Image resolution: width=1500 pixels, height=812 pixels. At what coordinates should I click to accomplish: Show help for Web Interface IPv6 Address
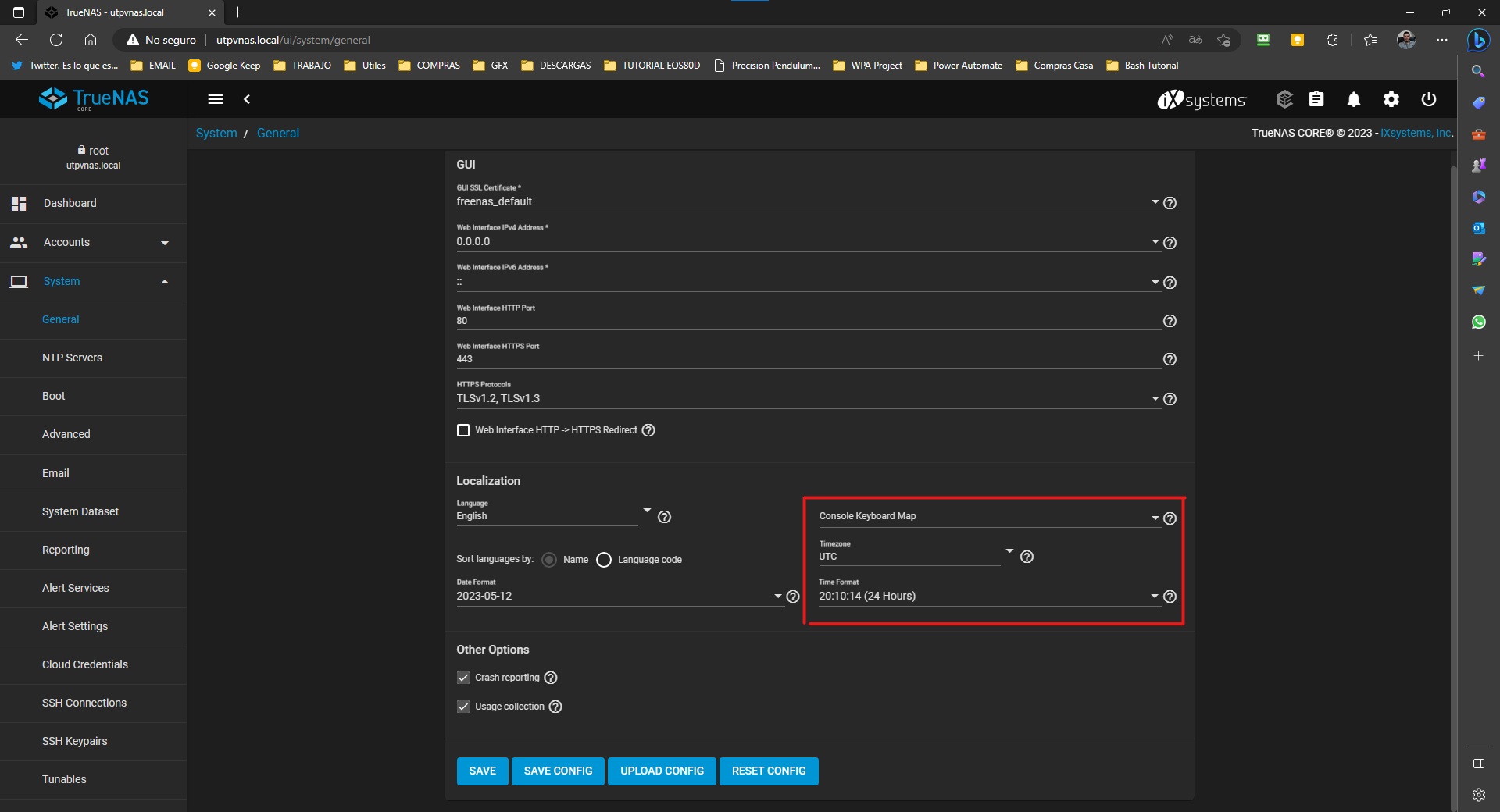click(x=1170, y=283)
